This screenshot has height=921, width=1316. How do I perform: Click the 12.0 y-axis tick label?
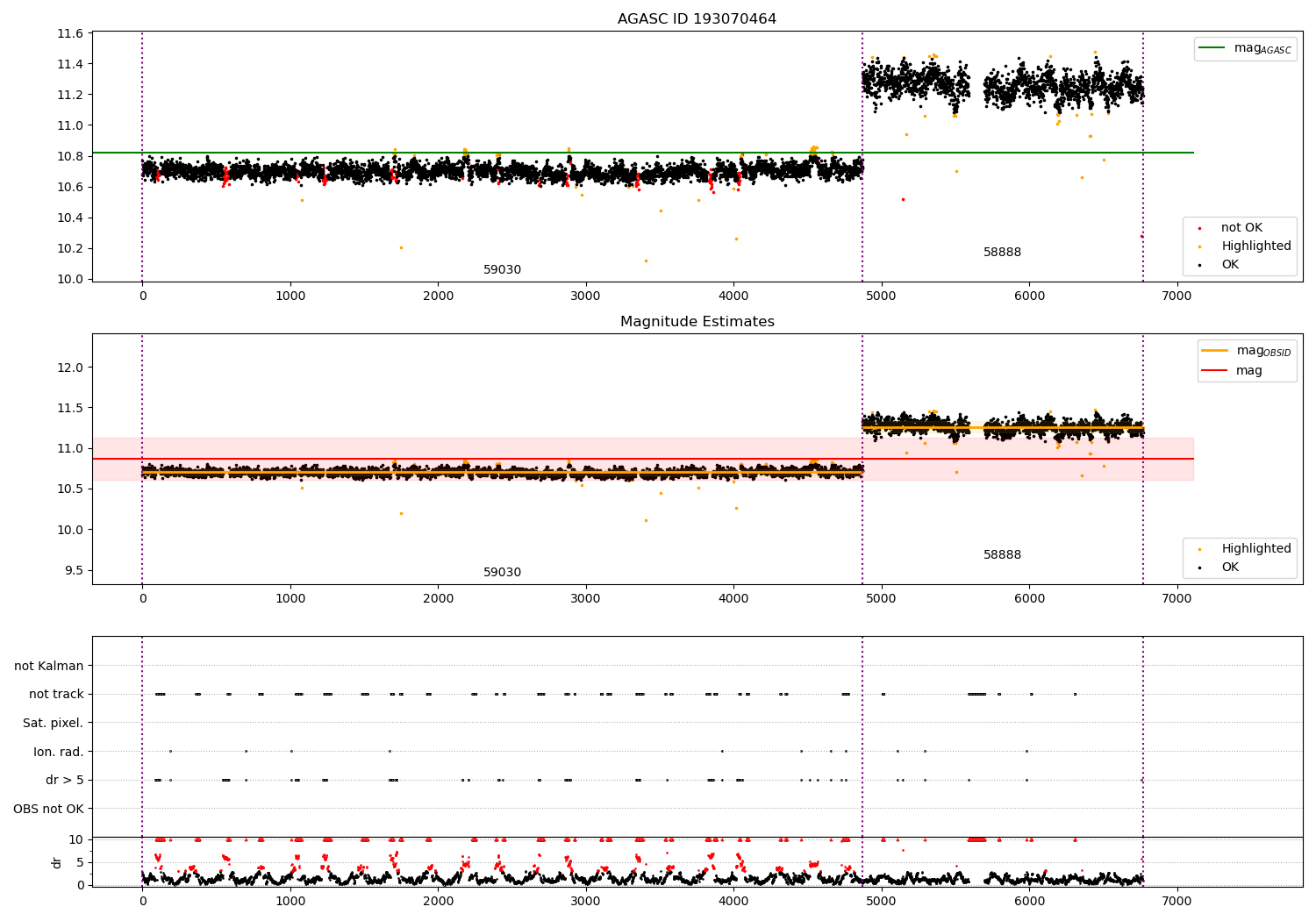click(69, 368)
